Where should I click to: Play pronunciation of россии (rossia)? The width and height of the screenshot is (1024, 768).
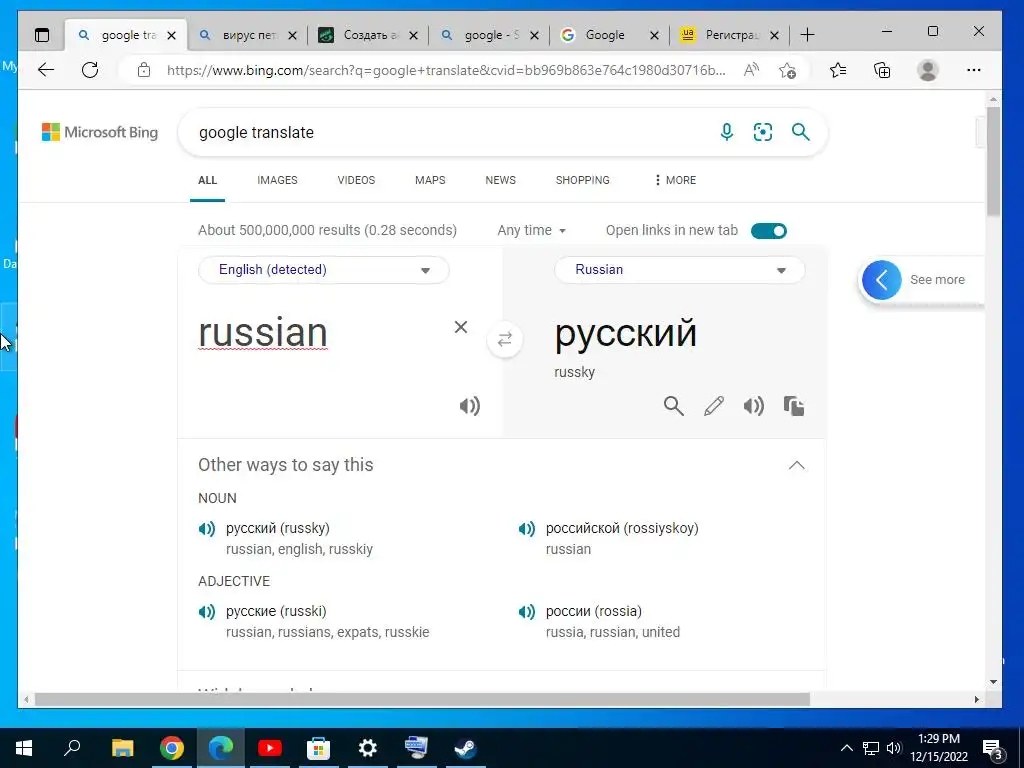[527, 611]
